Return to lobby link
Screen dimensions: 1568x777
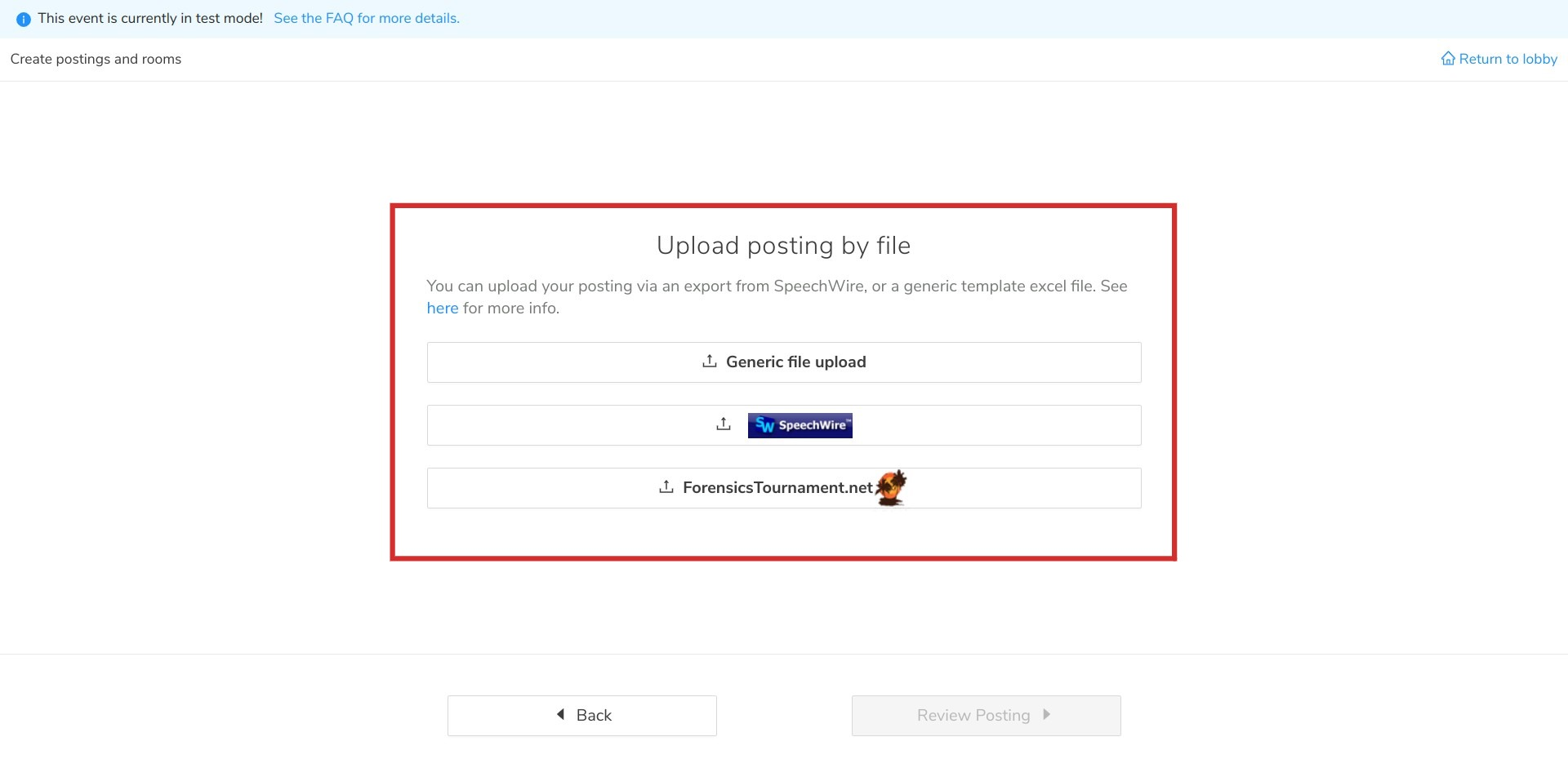pos(1499,59)
